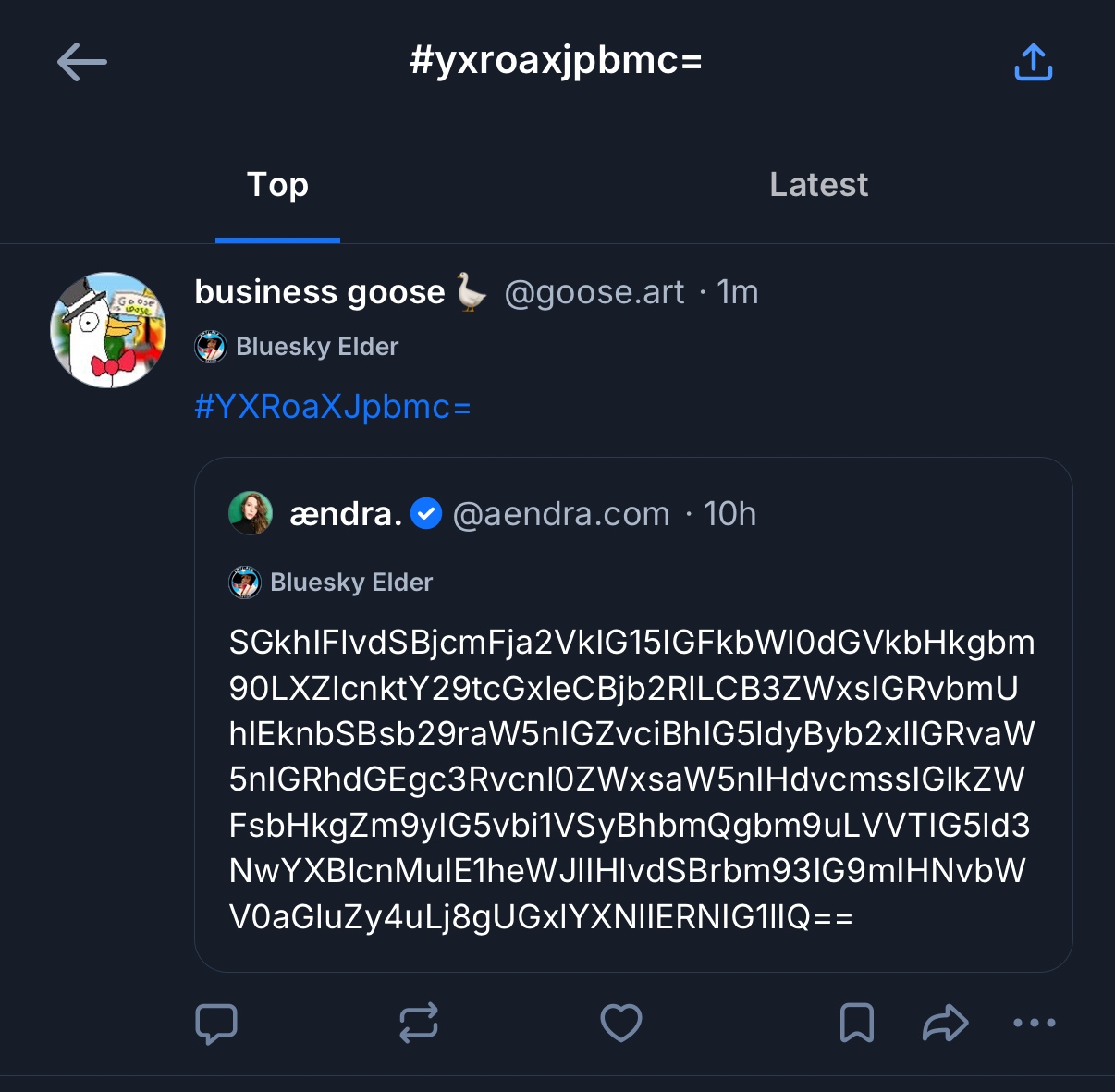Screen dimensions: 1115x1092
Task: Tap the blue verified badge beside ændra
Action: (x=426, y=513)
